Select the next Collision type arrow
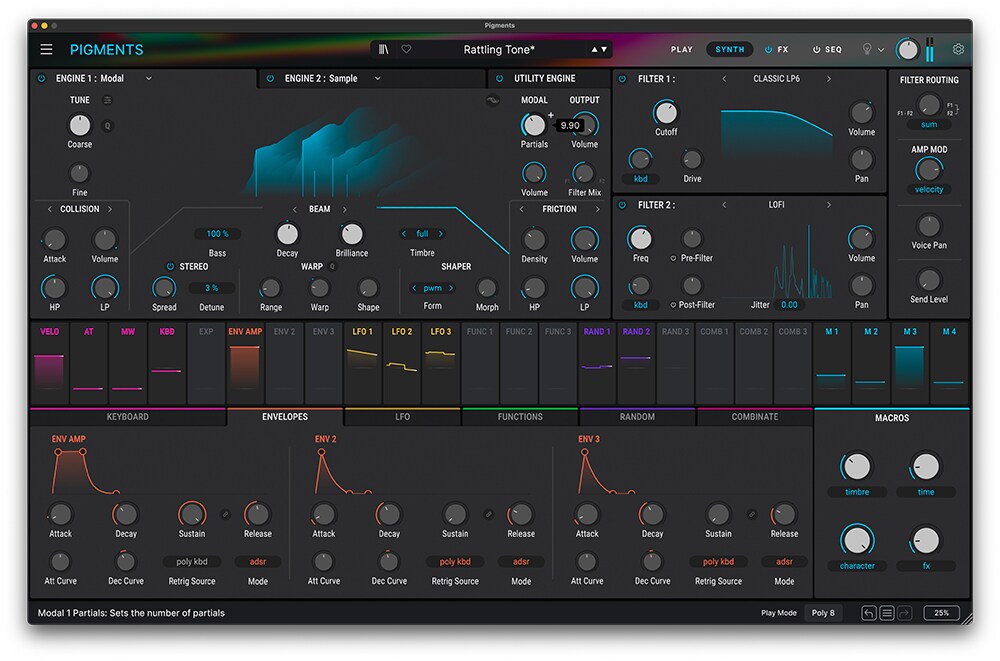The width and height of the screenshot is (1000, 661). tap(110, 209)
